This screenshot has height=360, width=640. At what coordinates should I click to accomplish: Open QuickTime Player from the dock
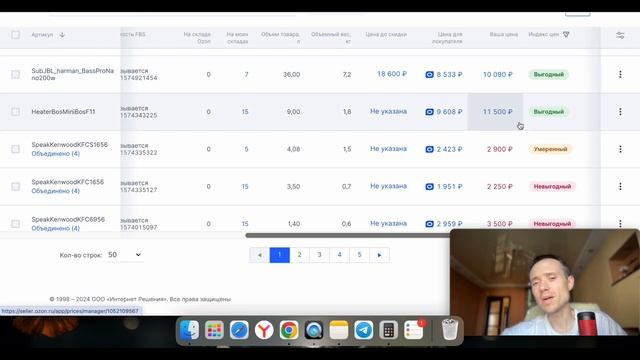(314, 330)
